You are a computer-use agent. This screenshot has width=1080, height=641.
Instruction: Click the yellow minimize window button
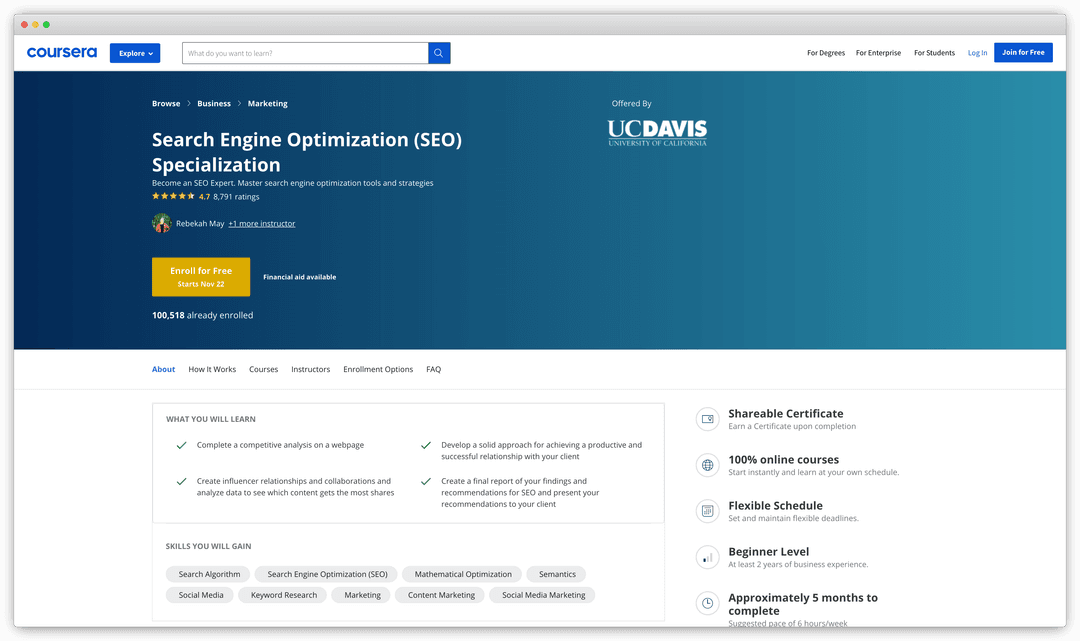[x=35, y=24]
